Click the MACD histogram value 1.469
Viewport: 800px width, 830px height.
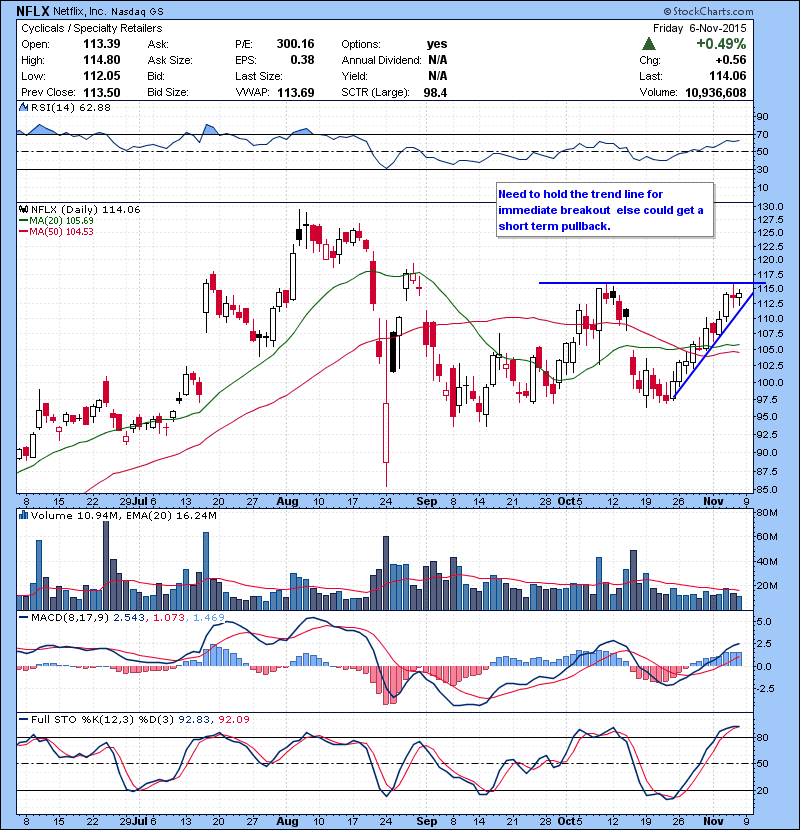tap(209, 617)
